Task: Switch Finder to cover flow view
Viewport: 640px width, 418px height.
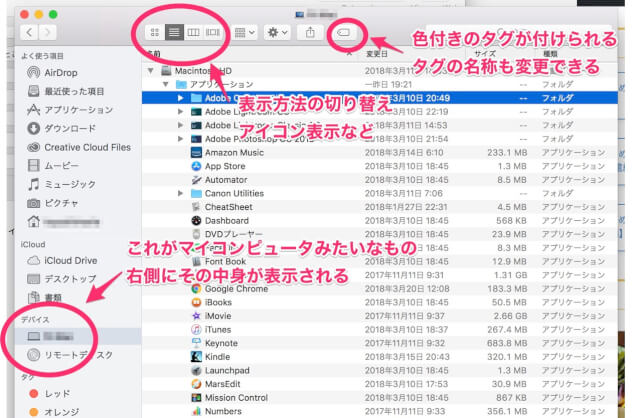Action: (213, 32)
